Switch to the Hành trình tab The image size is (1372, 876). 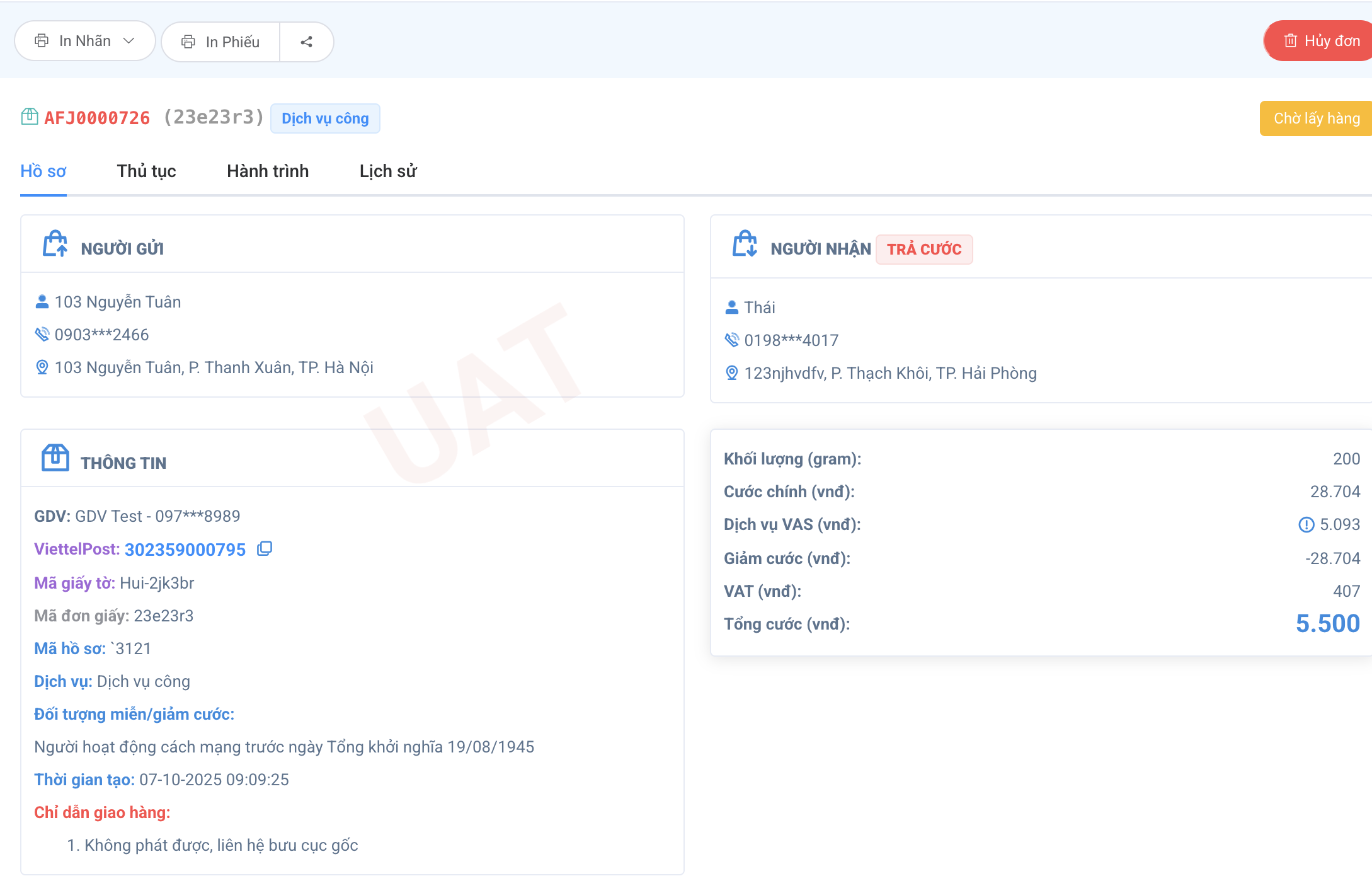click(268, 171)
